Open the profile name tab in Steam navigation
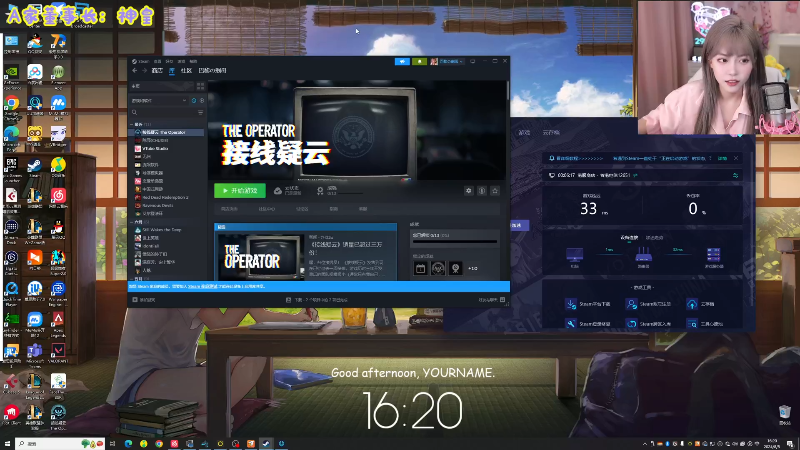 click(x=212, y=70)
